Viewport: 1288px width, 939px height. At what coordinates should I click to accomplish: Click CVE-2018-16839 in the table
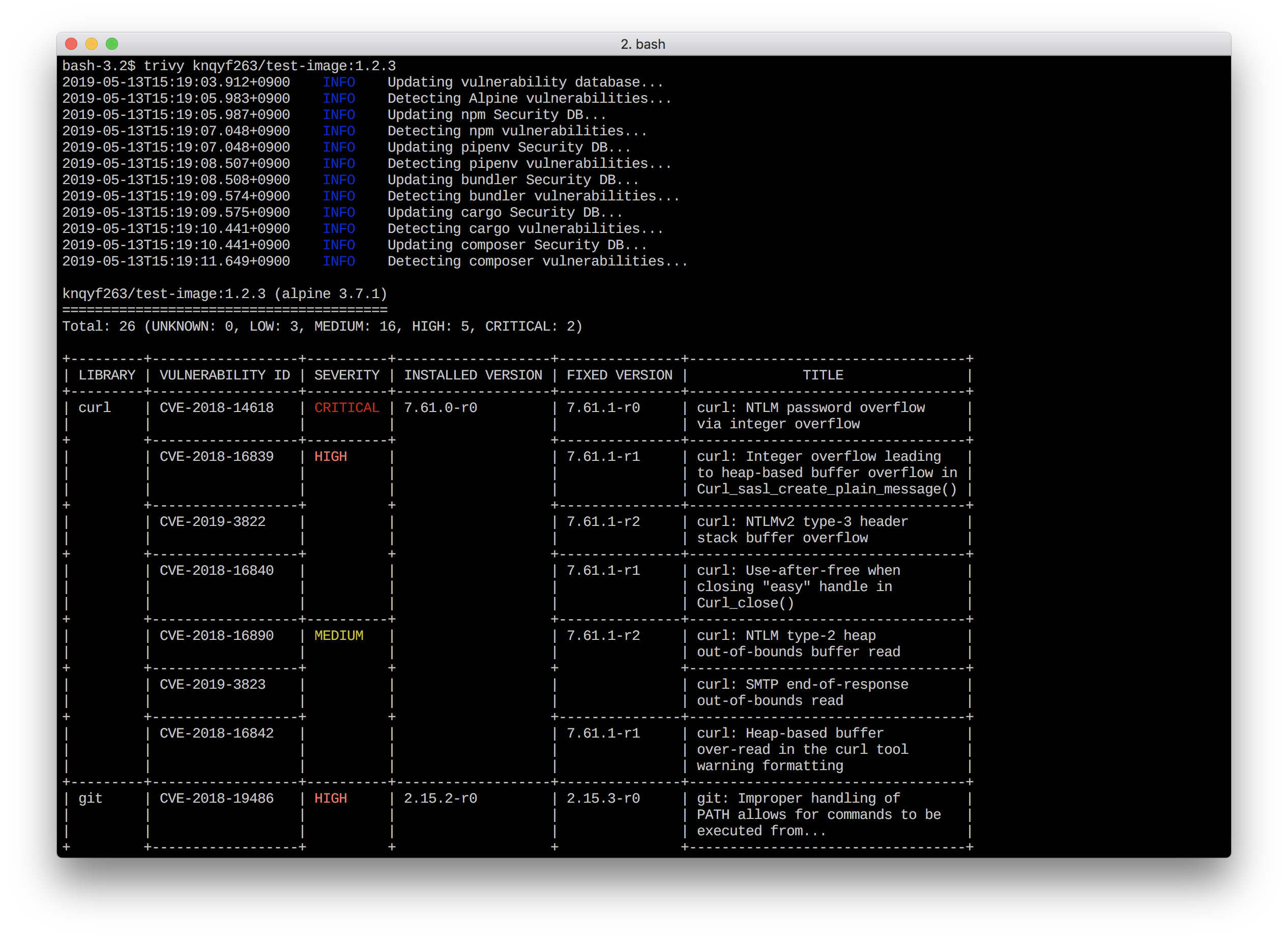tap(217, 456)
